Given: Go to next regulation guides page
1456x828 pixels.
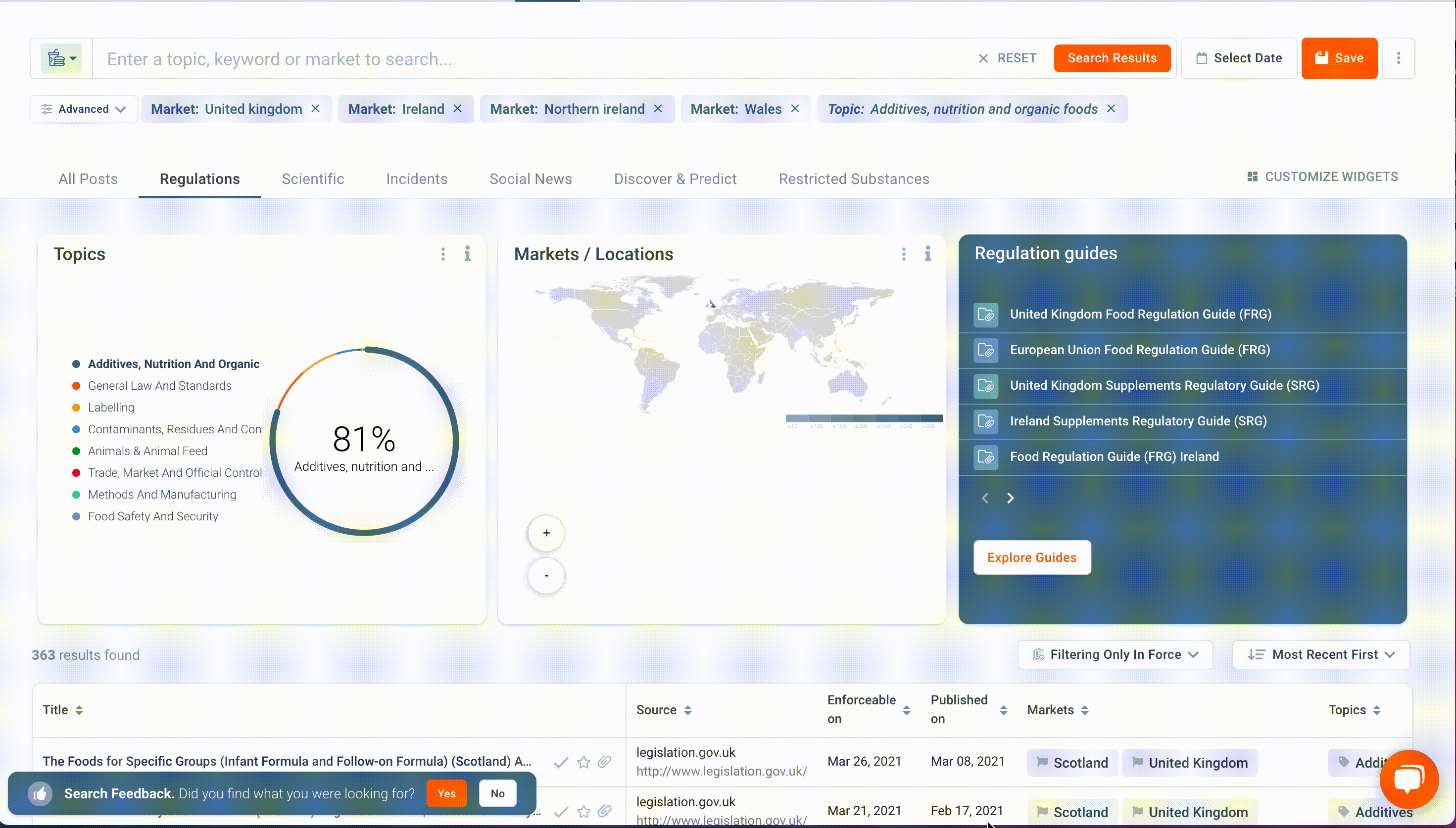Looking at the screenshot, I should coord(1011,498).
